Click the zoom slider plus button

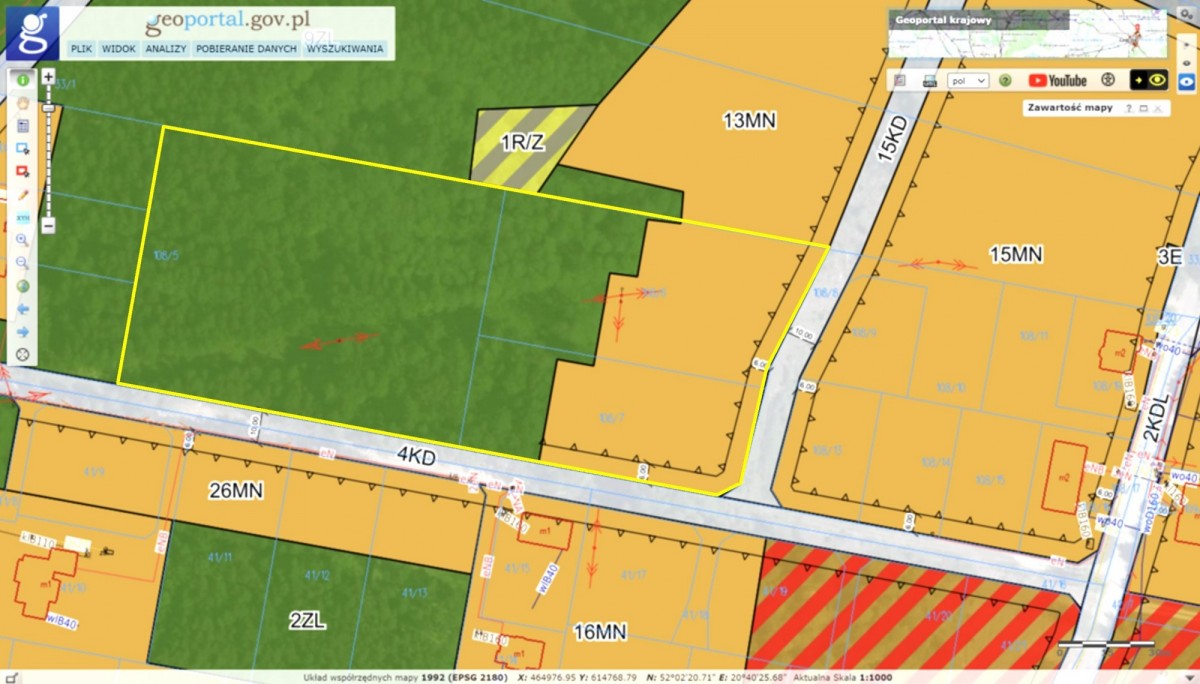48,76
